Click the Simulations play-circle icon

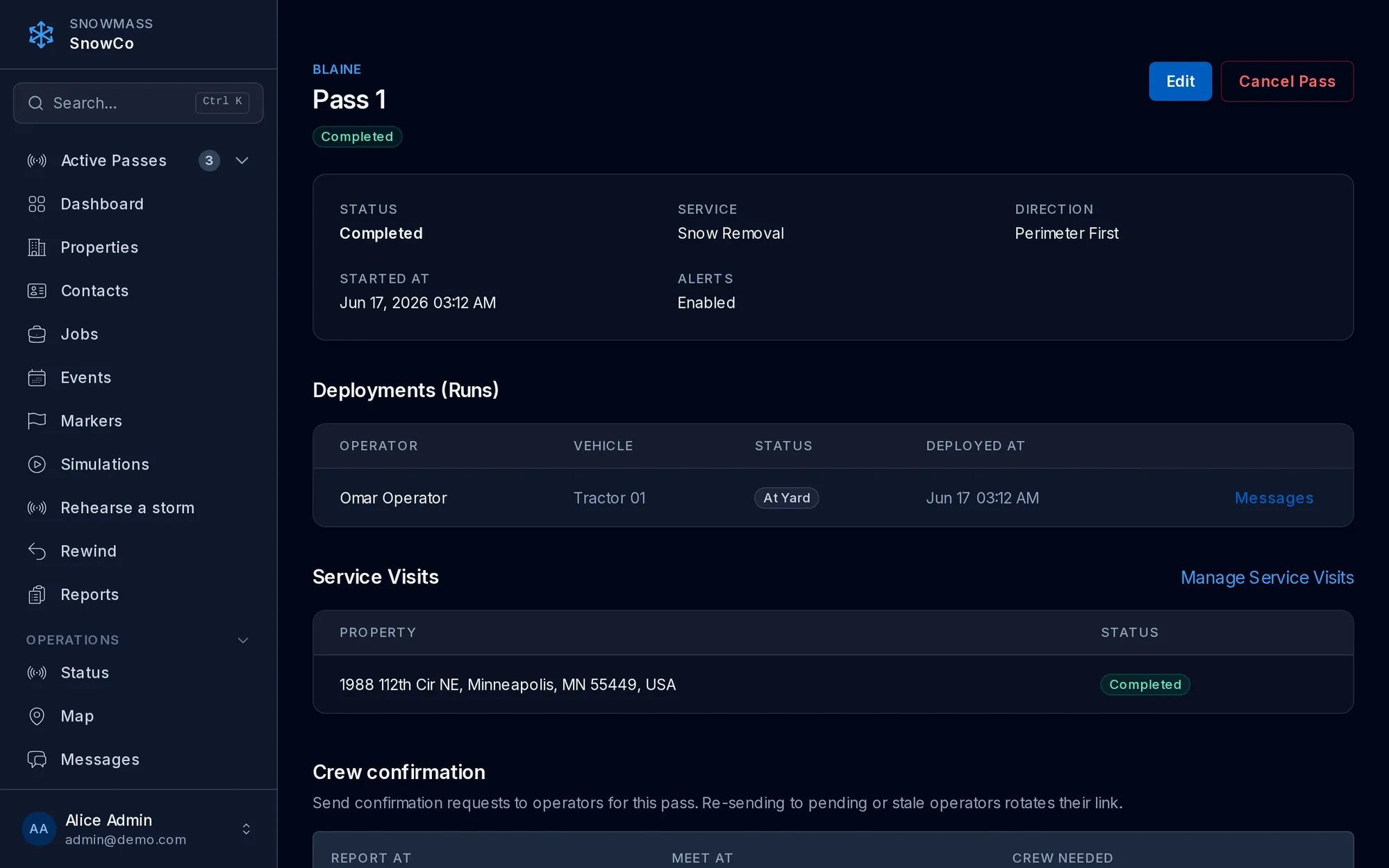coord(37,465)
